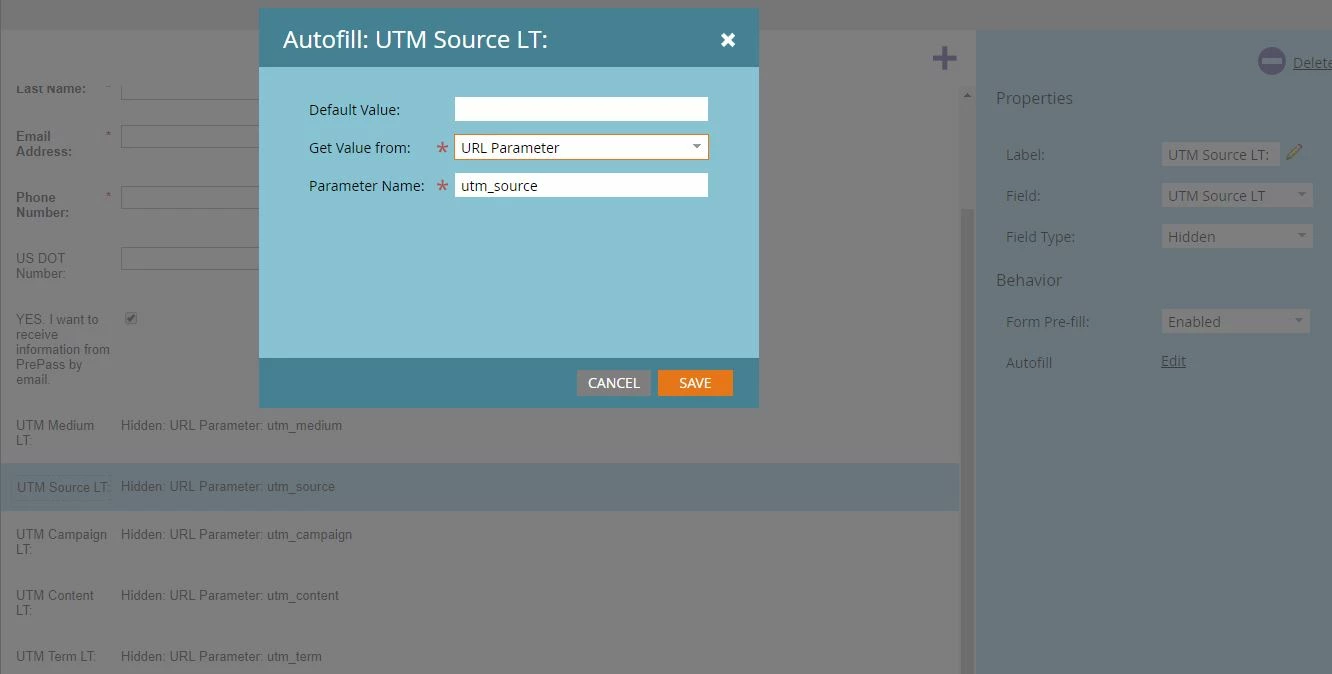Click the Parameter Name field containing utm_source
The image size is (1332, 674).
(x=581, y=185)
